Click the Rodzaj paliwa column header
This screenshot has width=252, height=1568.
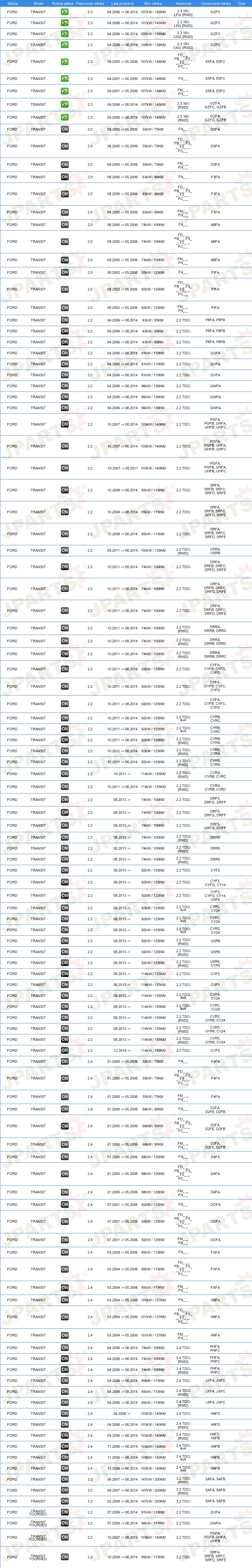click(63, 3)
